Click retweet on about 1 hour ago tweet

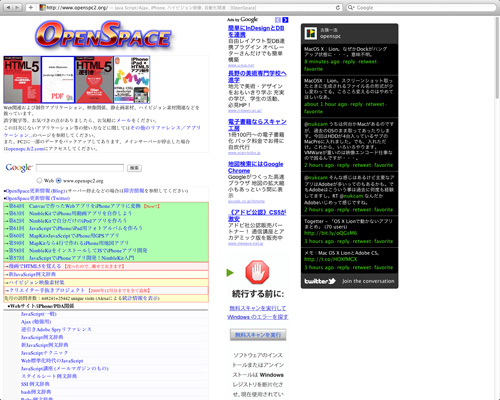tap(375, 104)
